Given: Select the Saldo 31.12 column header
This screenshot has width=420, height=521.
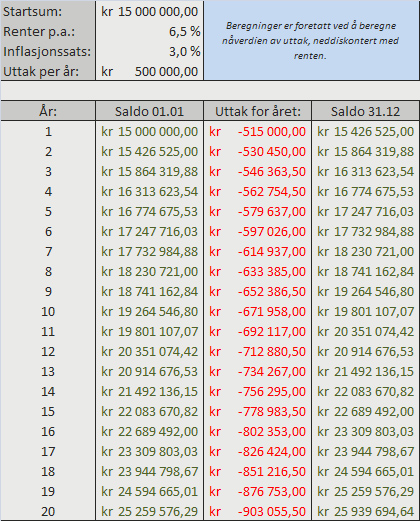Looking at the screenshot, I should point(365,111).
